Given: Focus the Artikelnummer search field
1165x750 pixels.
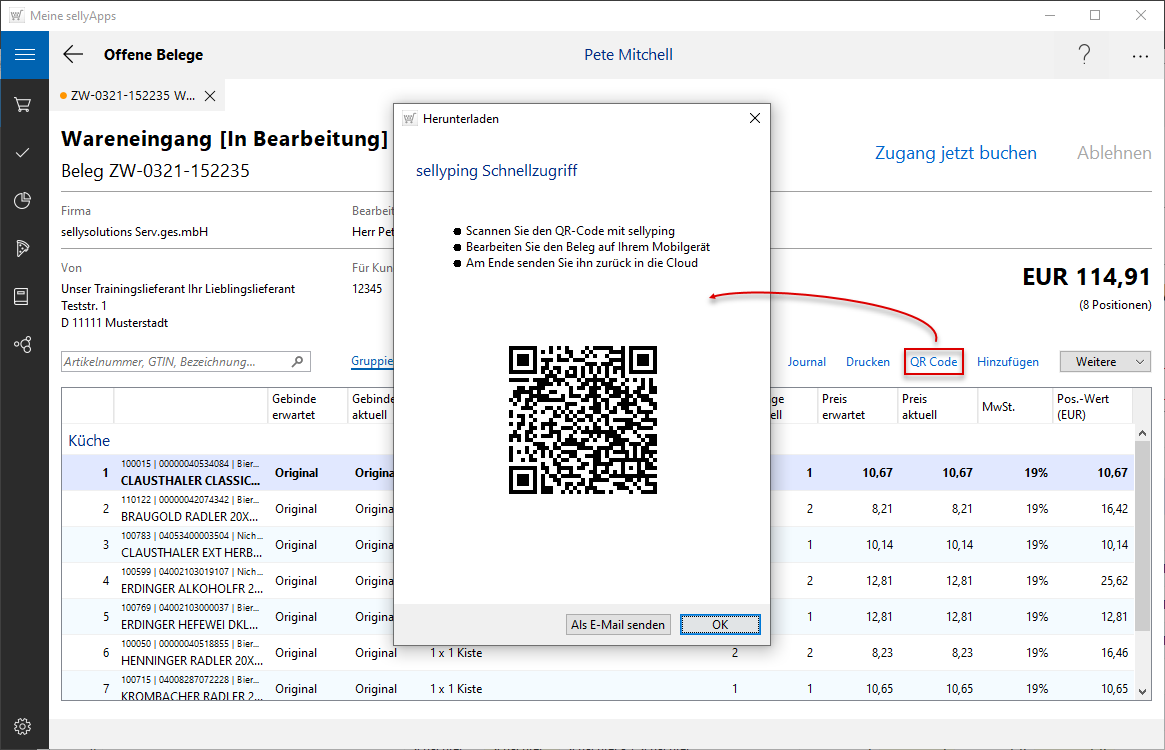Looking at the screenshot, I should (x=175, y=362).
